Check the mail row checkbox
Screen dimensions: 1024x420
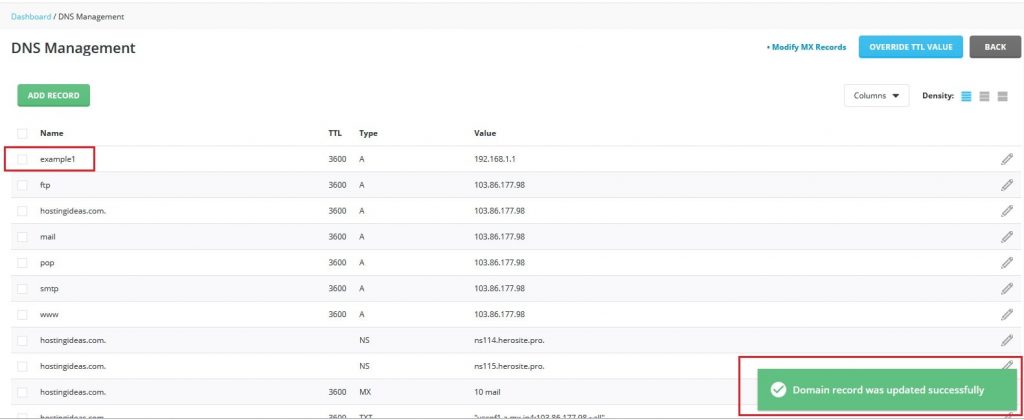22,236
